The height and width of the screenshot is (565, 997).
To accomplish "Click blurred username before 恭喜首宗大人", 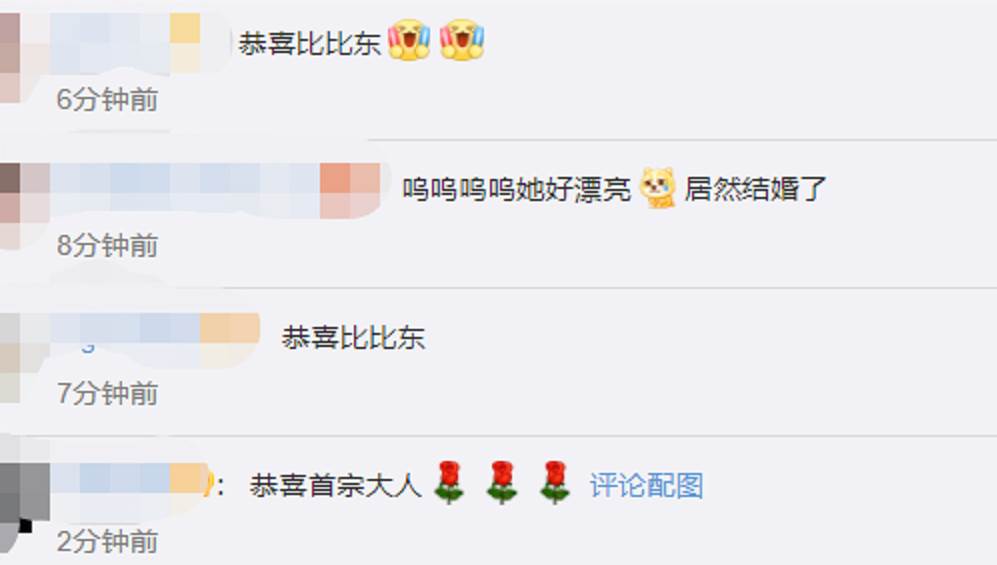I will 130,484.
